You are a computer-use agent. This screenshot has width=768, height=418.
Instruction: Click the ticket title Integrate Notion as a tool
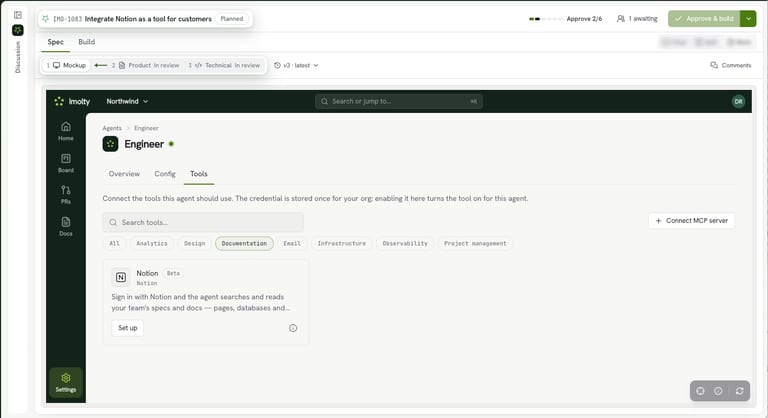coord(148,19)
